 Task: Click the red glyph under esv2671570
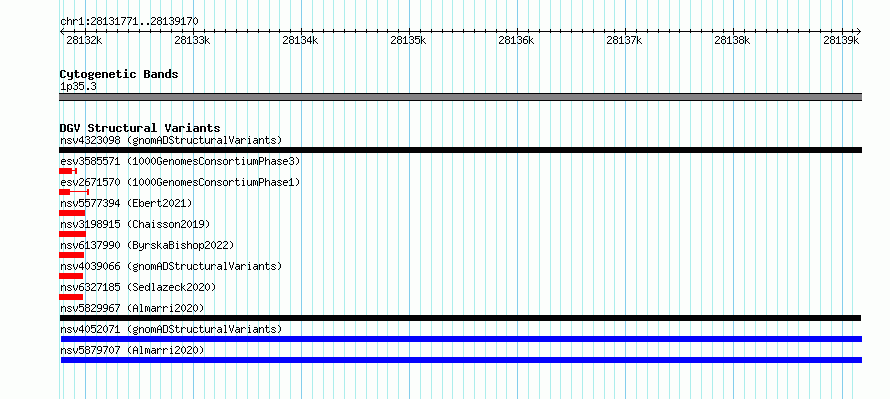tap(74, 192)
